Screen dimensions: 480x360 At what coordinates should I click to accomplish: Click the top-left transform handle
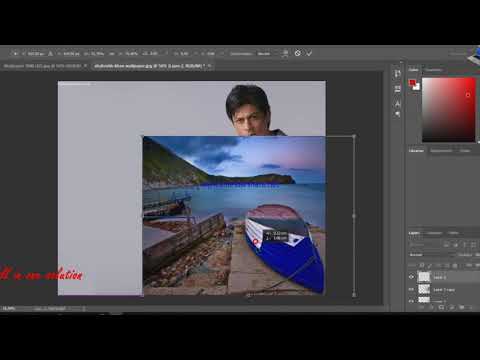pos(143,136)
